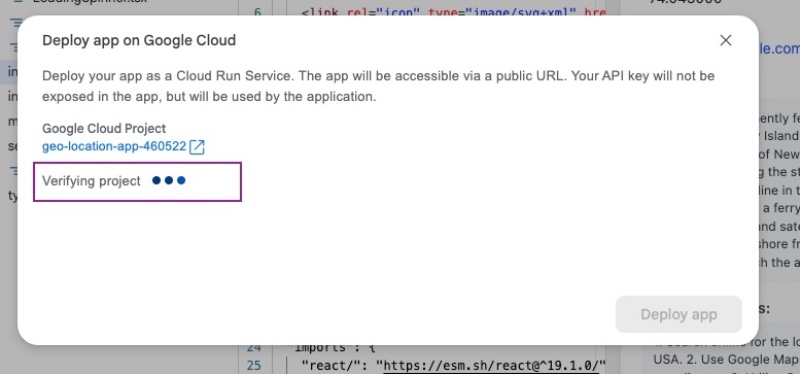This screenshot has width=800, height=374.
Task: Click the 'Google Cloud Project' label
Action: (x=104, y=129)
